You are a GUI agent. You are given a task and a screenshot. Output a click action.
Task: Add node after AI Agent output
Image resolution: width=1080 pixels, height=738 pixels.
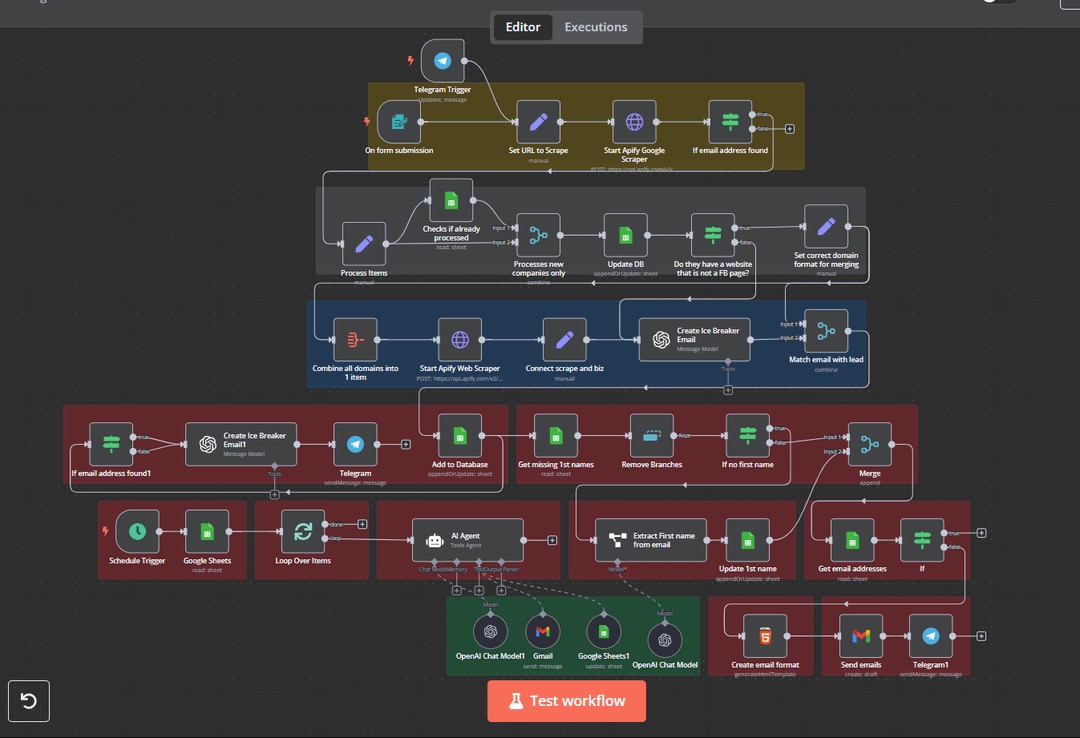point(552,540)
